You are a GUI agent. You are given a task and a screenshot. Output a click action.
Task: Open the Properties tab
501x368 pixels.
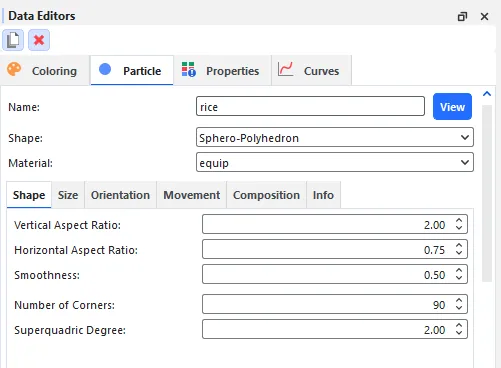click(x=222, y=71)
